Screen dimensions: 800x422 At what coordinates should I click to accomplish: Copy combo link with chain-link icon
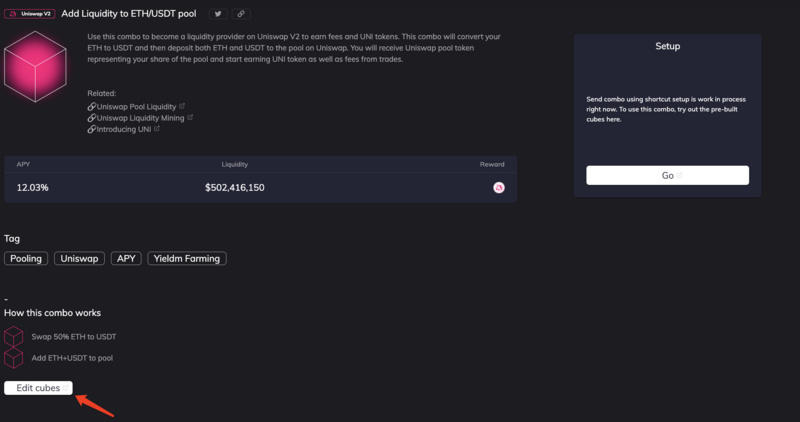241,14
